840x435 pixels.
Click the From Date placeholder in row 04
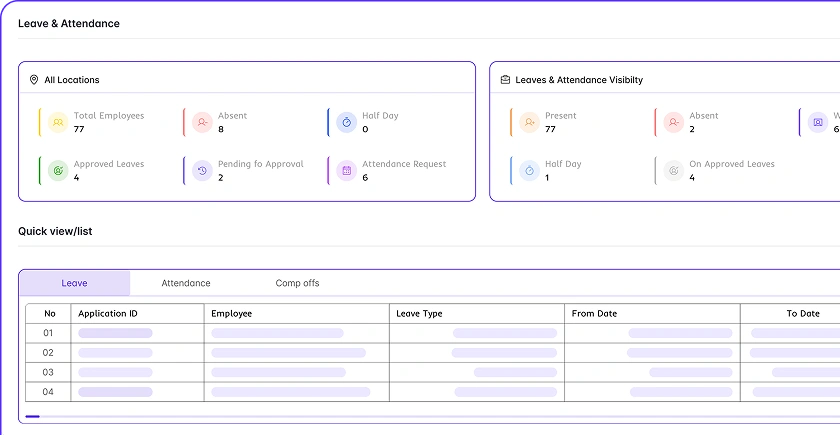tap(681, 392)
